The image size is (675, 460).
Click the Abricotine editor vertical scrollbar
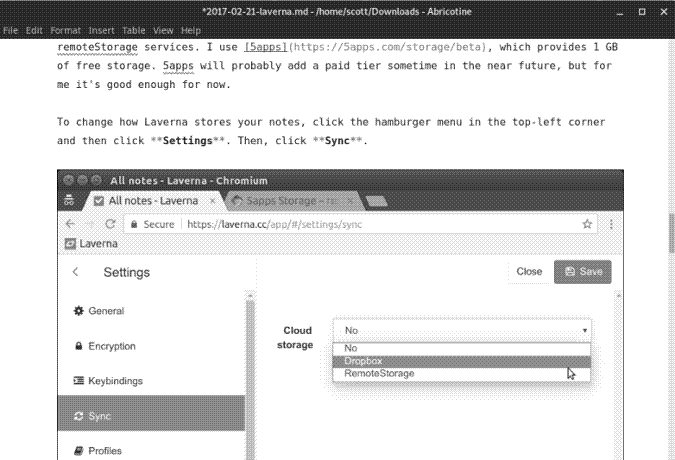672,233
